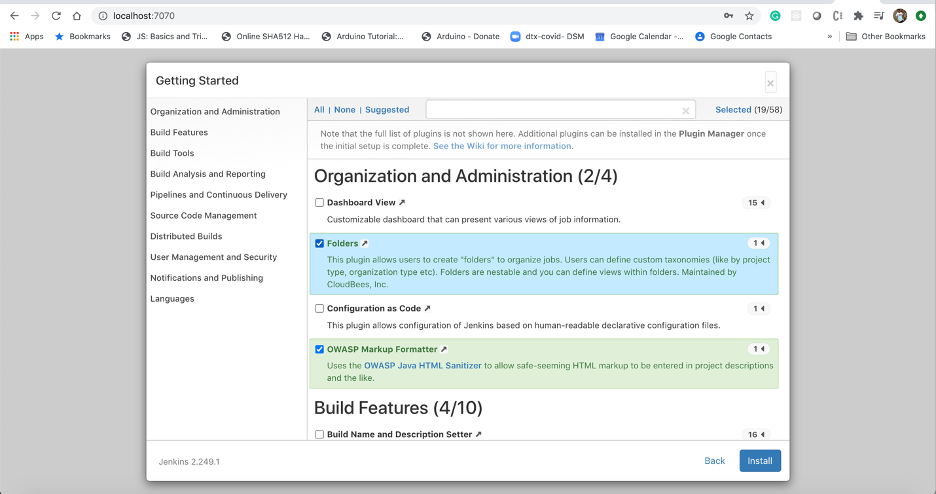Open Online SHA512 Ha... bookmark
This screenshot has height=494, width=936.
click(x=266, y=36)
